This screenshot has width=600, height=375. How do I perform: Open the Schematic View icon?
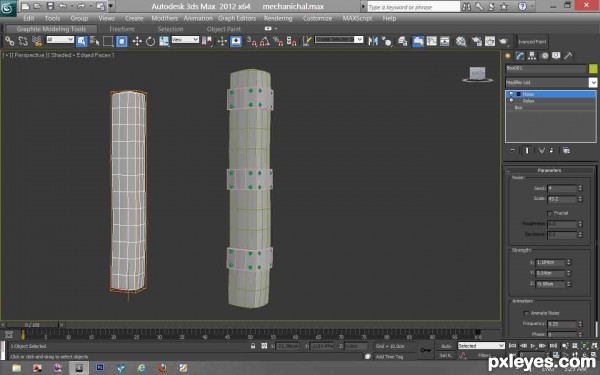pyautogui.click(x=445, y=41)
